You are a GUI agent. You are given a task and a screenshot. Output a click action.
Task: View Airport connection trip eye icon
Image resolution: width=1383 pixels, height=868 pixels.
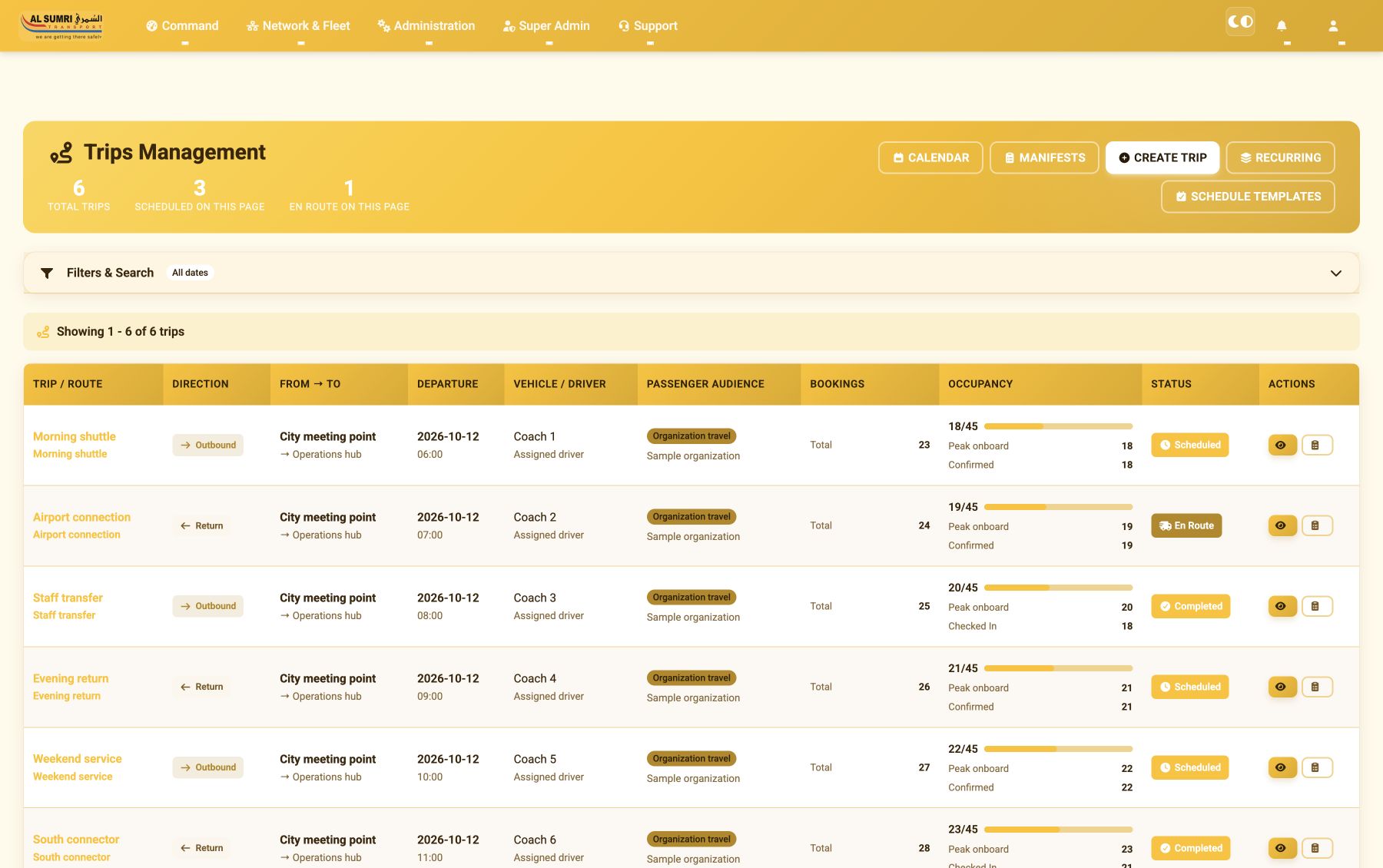click(1282, 525)
